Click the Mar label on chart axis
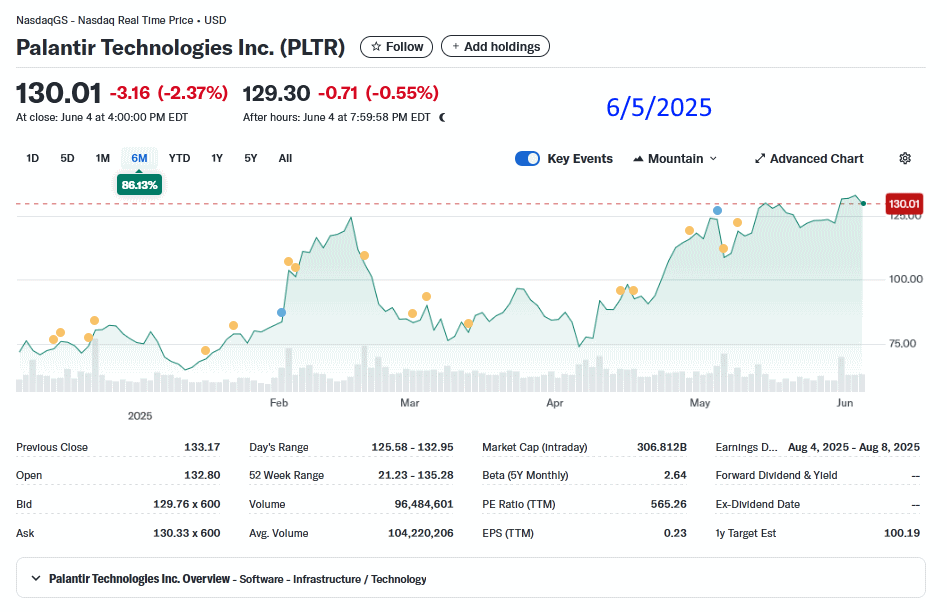 pos(409,402)
